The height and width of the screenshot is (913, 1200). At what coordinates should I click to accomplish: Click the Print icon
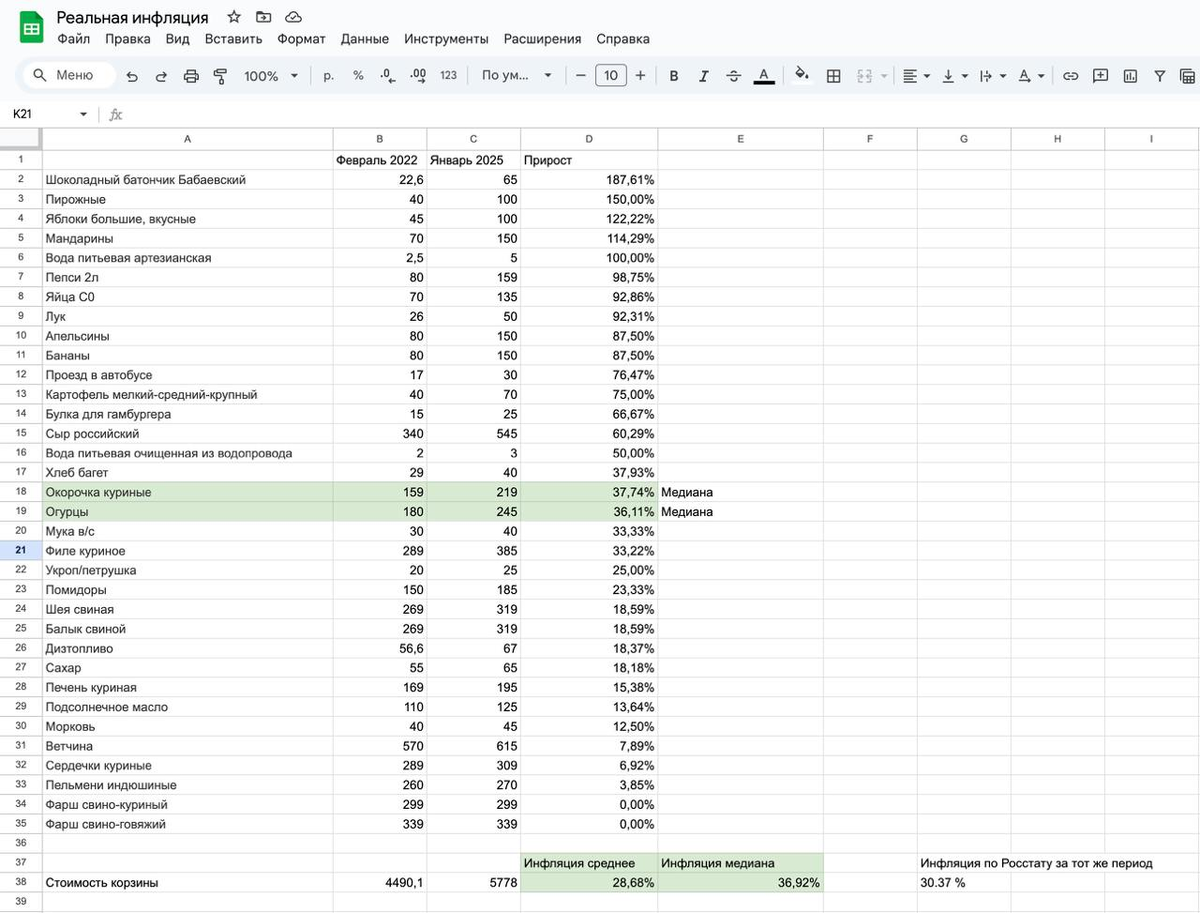coord(191,76)
